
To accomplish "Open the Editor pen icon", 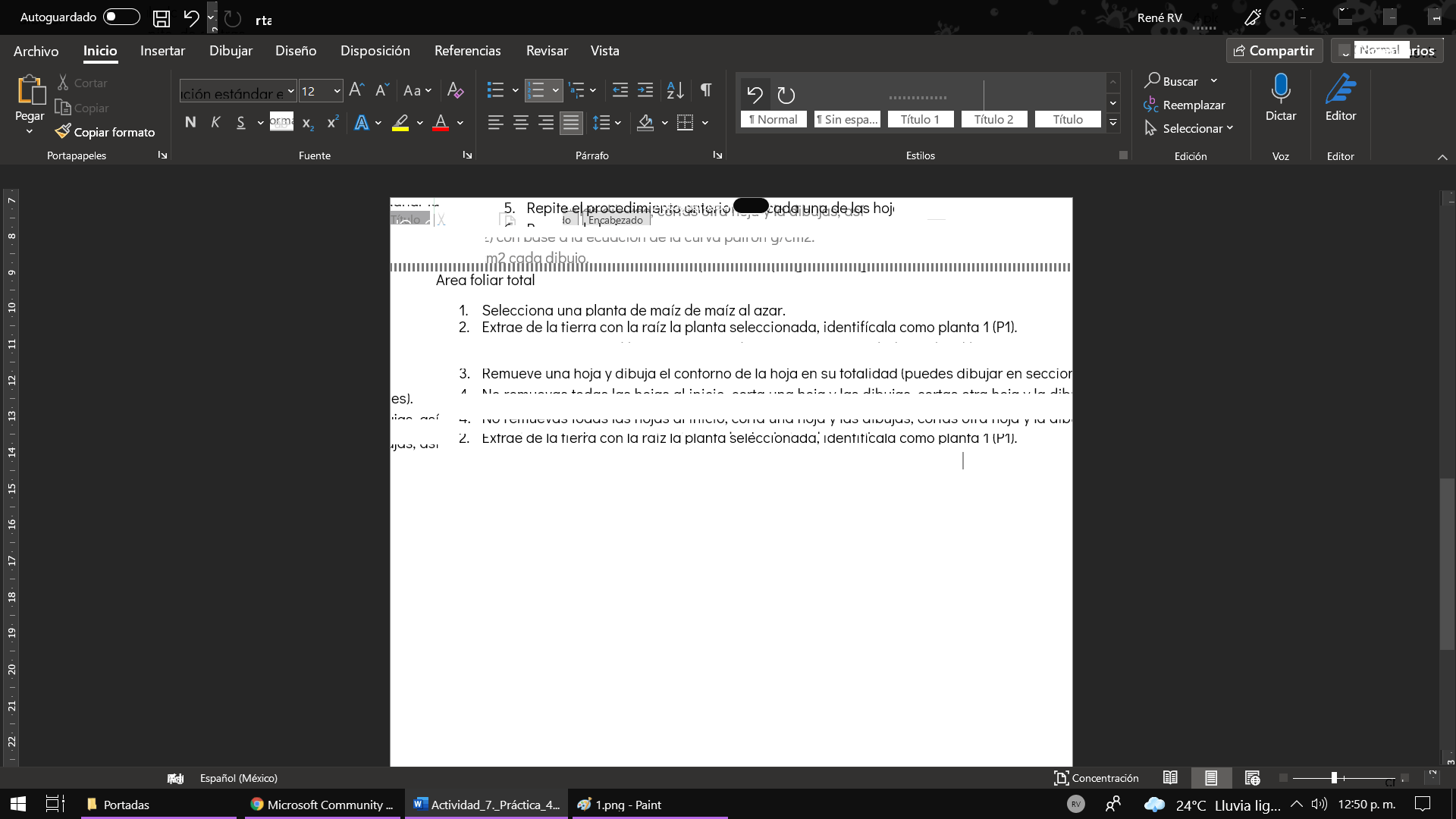I will [1340, 89].
